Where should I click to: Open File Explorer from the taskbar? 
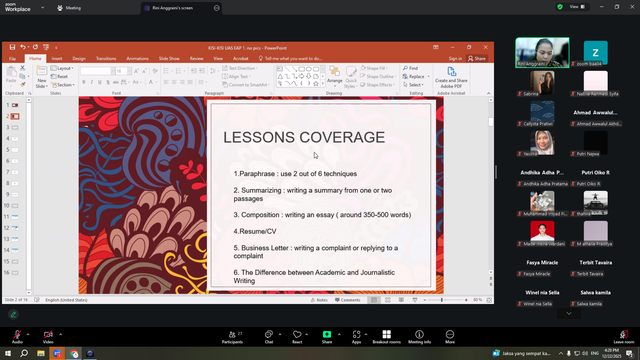[x=41, y=353]
